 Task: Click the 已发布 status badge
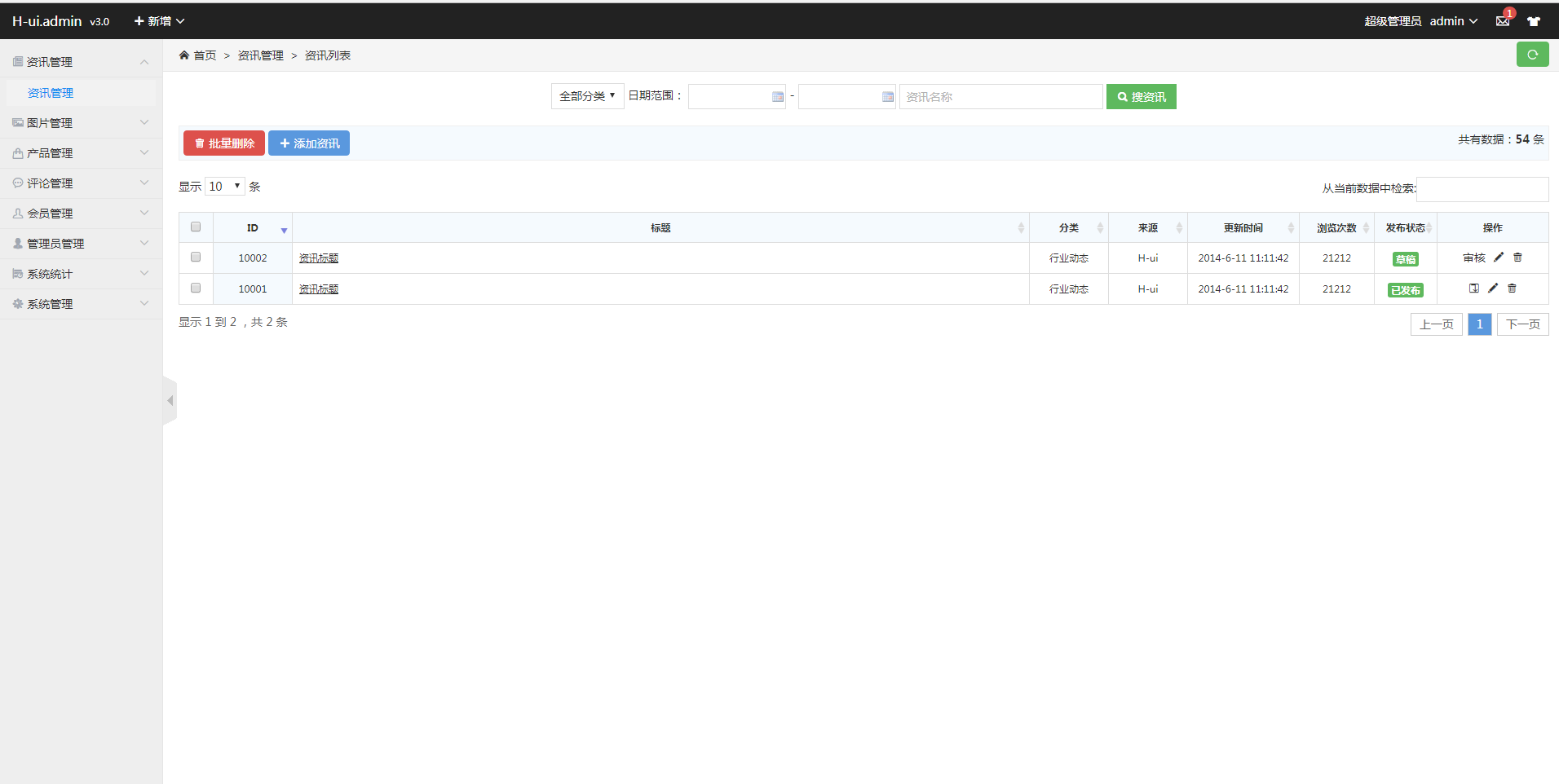point(1406,290)
